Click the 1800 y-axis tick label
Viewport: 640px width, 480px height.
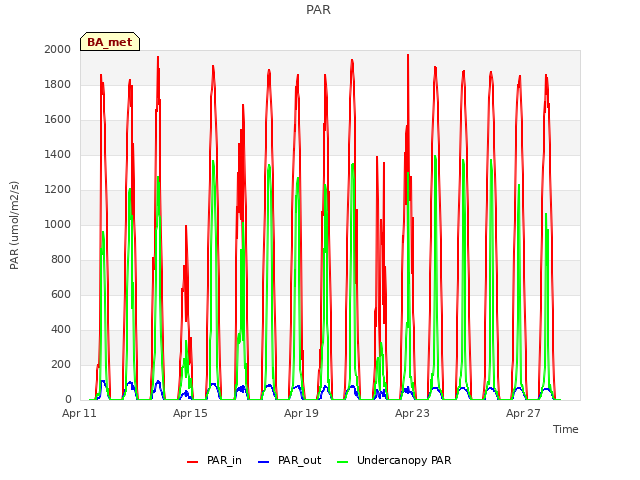(x=58, y=84)
